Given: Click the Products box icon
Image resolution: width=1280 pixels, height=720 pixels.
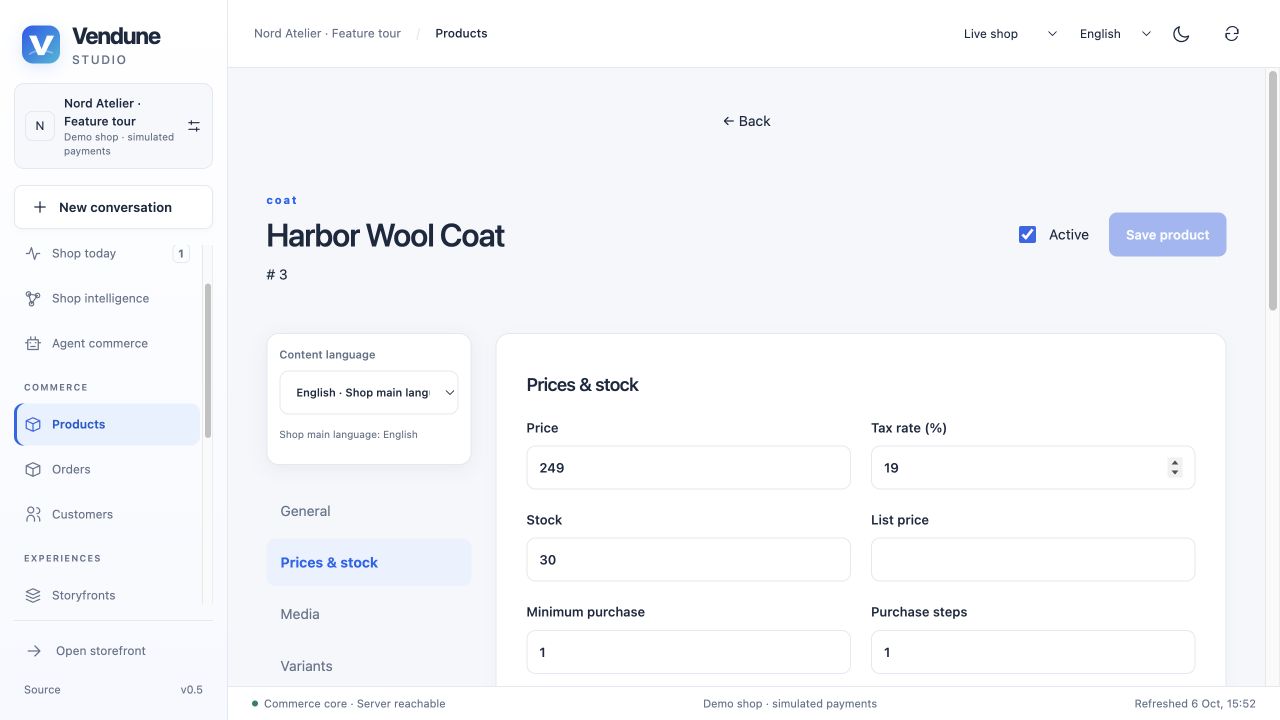Looking at the screenshot, I should click(33, 424).
